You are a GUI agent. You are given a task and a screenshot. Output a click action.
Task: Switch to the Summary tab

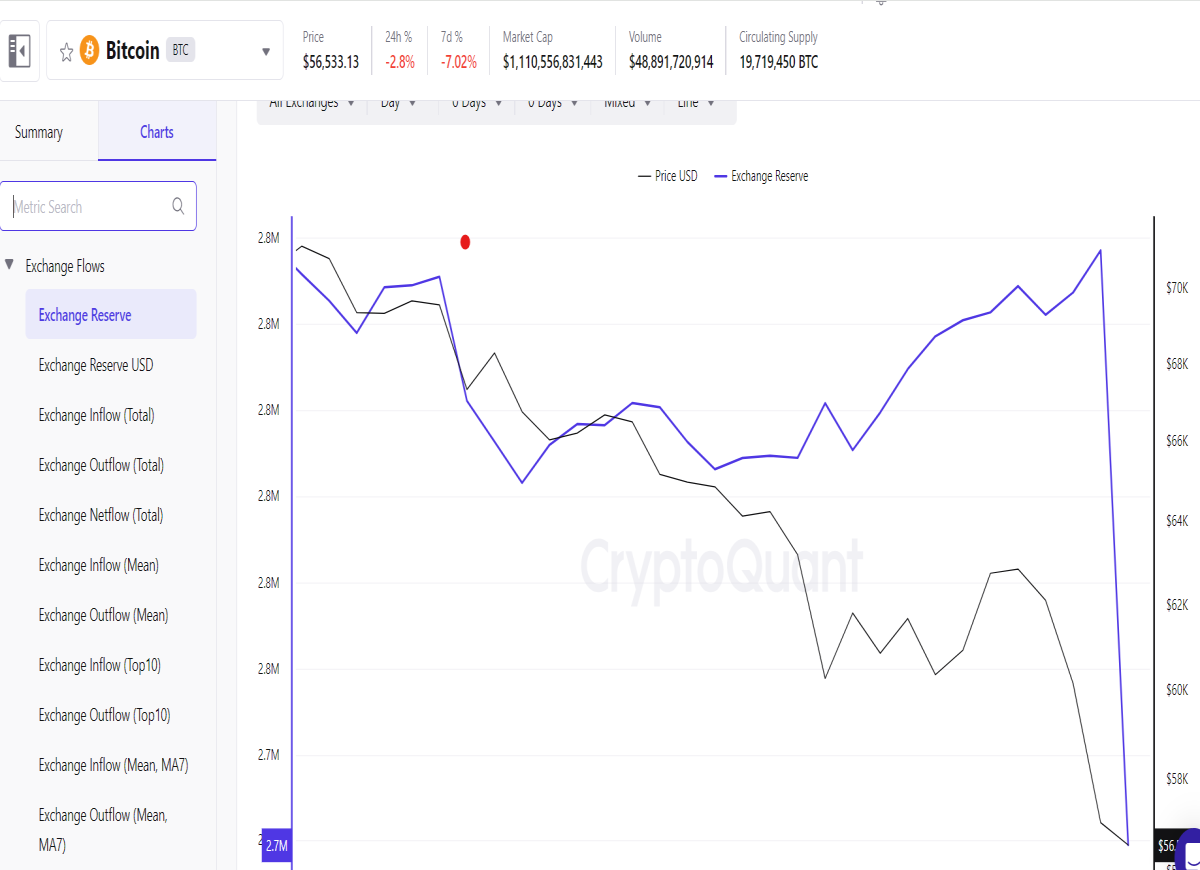click(x=39, y=132)
